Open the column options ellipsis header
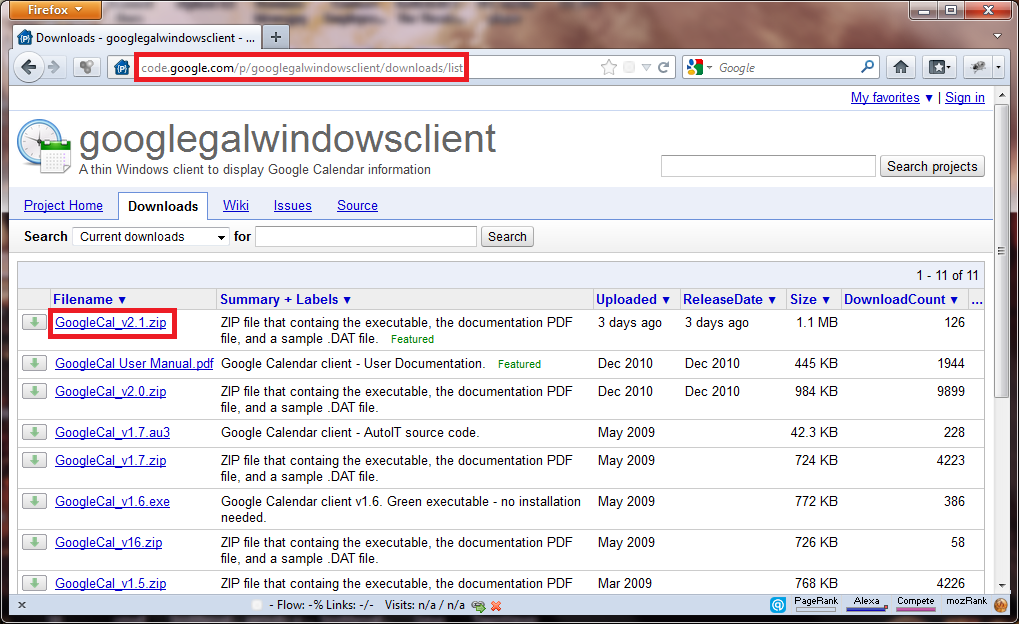The width and height of the screenshot is (1019, 624). tap(976, 299)
